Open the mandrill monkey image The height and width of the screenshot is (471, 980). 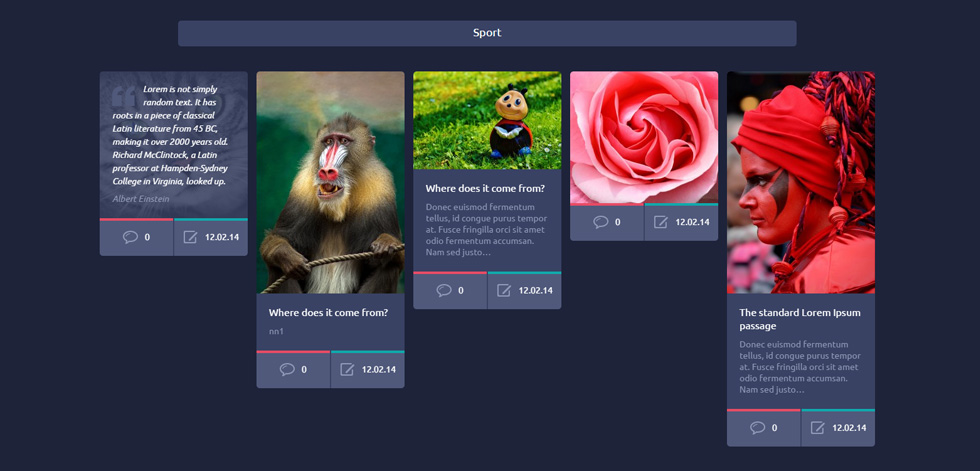pos(331,182)
